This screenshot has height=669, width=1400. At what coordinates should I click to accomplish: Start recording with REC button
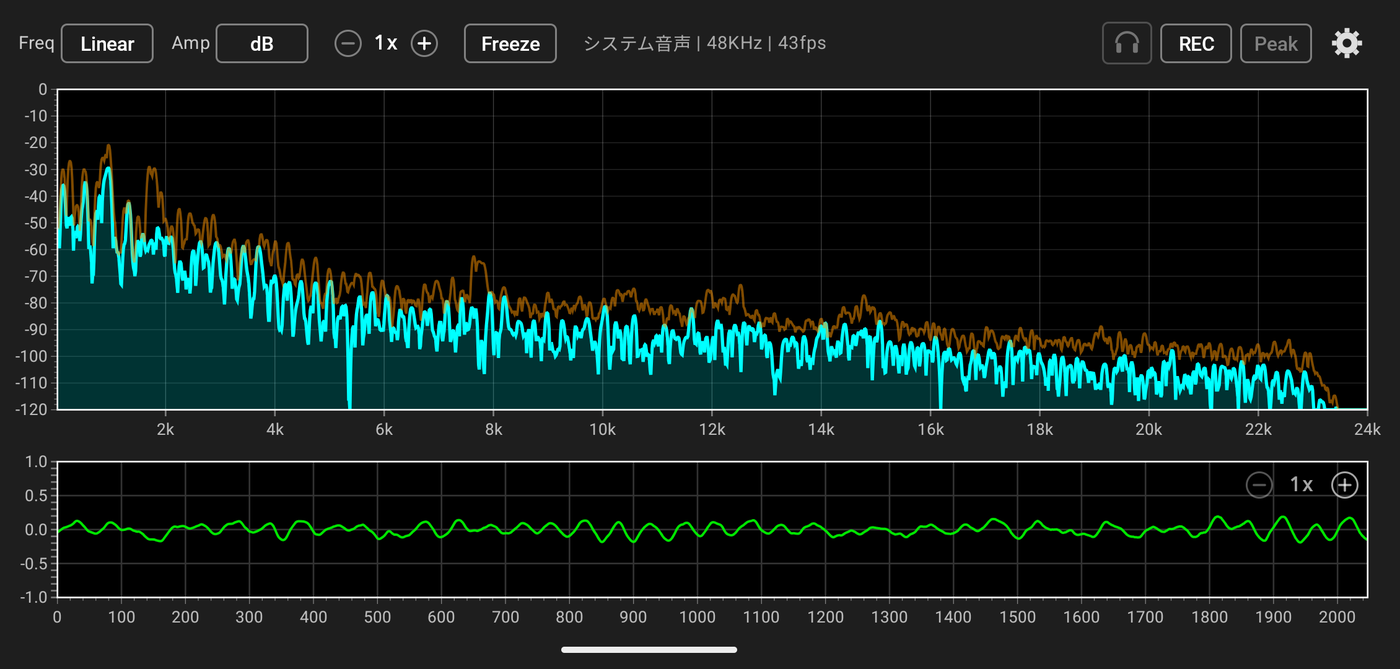point(1196,43)
